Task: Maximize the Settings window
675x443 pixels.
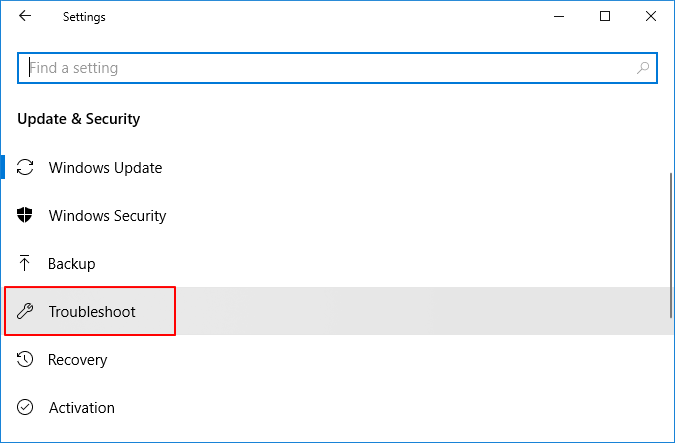Action: point(605,17)
